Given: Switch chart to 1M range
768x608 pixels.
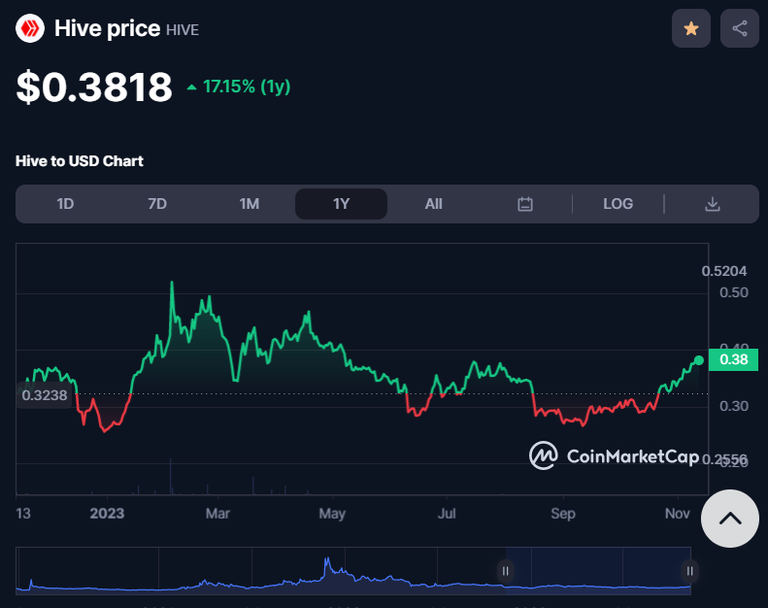Looking at the screenshot, I should tap(249, 204).
